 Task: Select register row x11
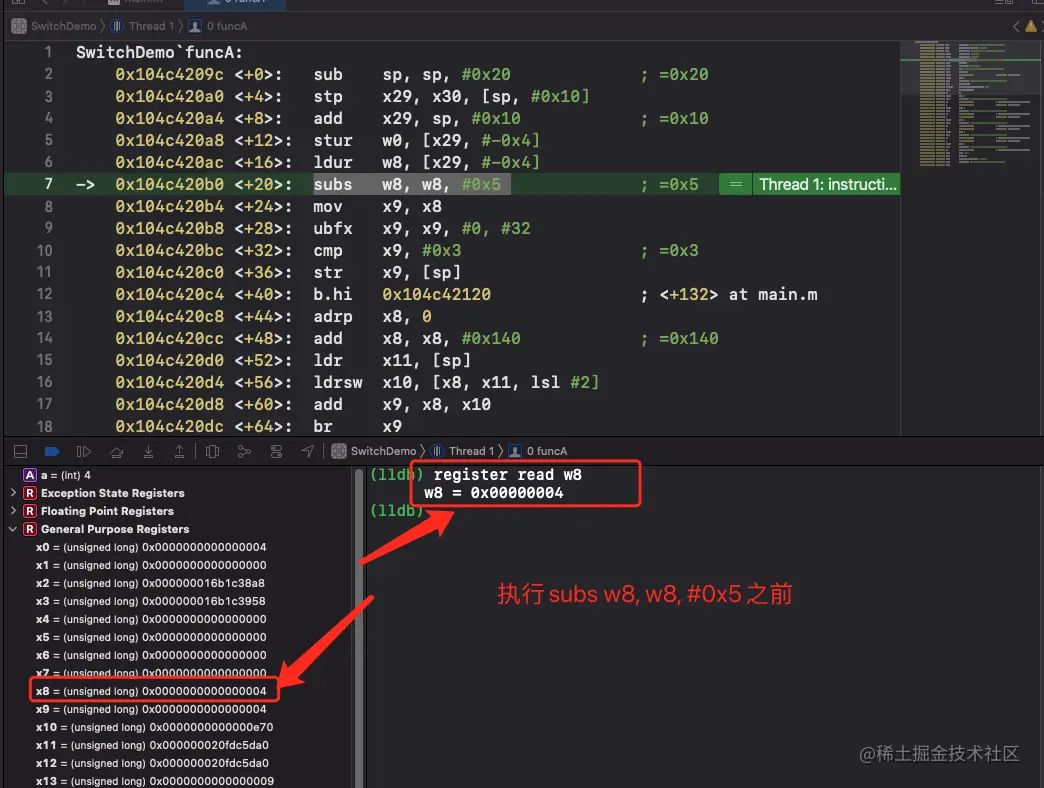pyautogui.click(x=152, y=745)
